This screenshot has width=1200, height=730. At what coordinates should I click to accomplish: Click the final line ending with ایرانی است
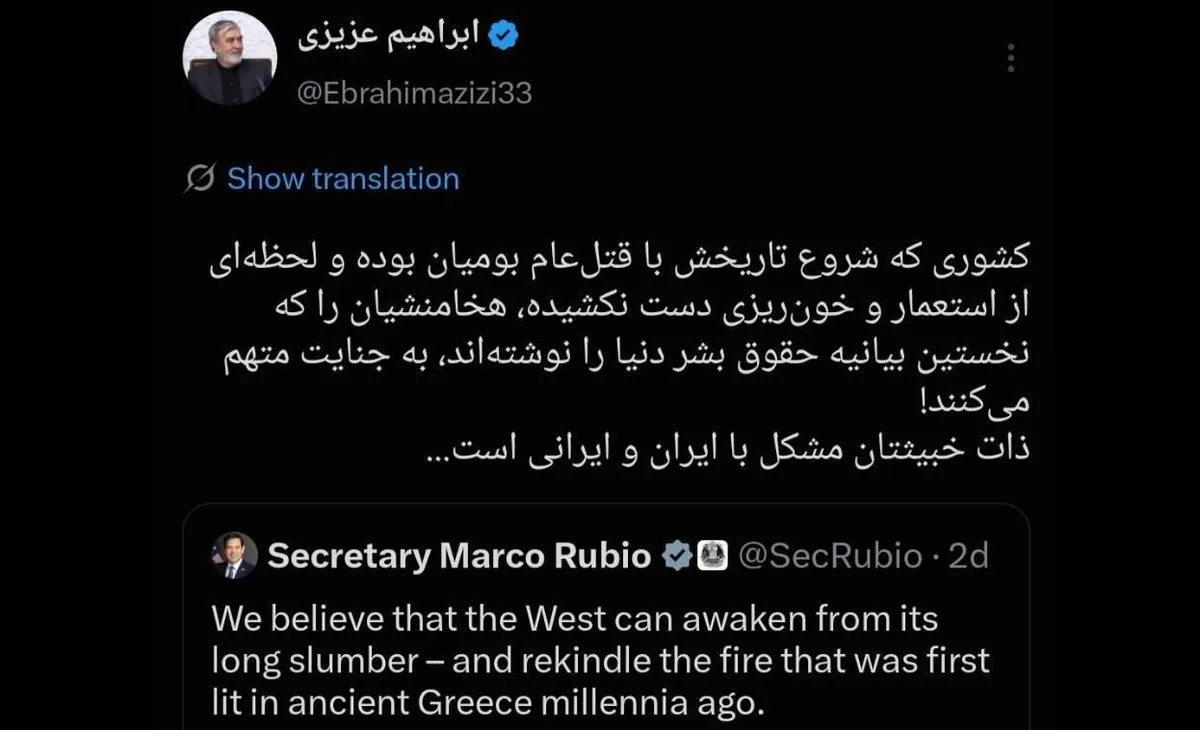pos(728,451)
